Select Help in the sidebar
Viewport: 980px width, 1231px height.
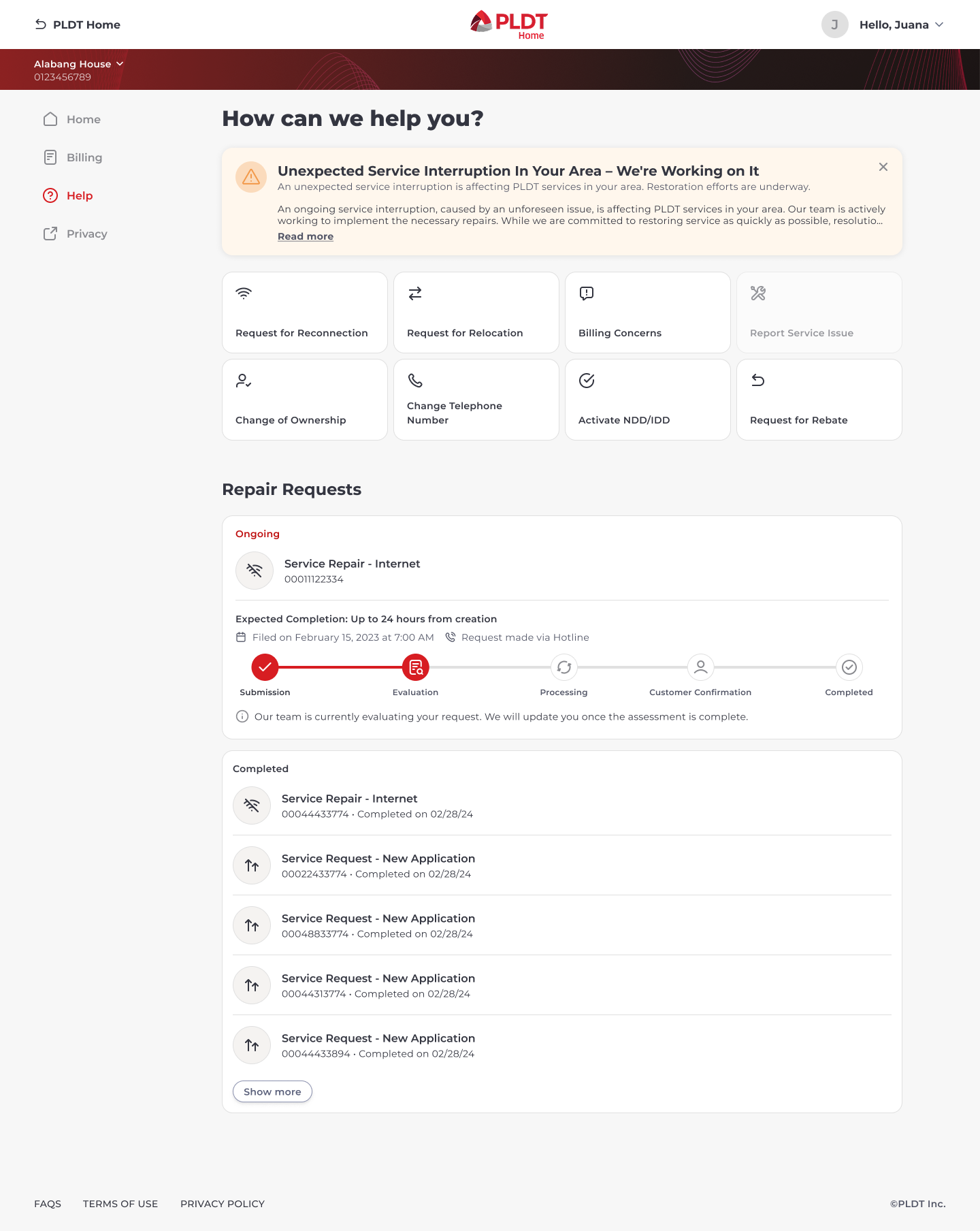pyautogui.click(x=67, y=195)
